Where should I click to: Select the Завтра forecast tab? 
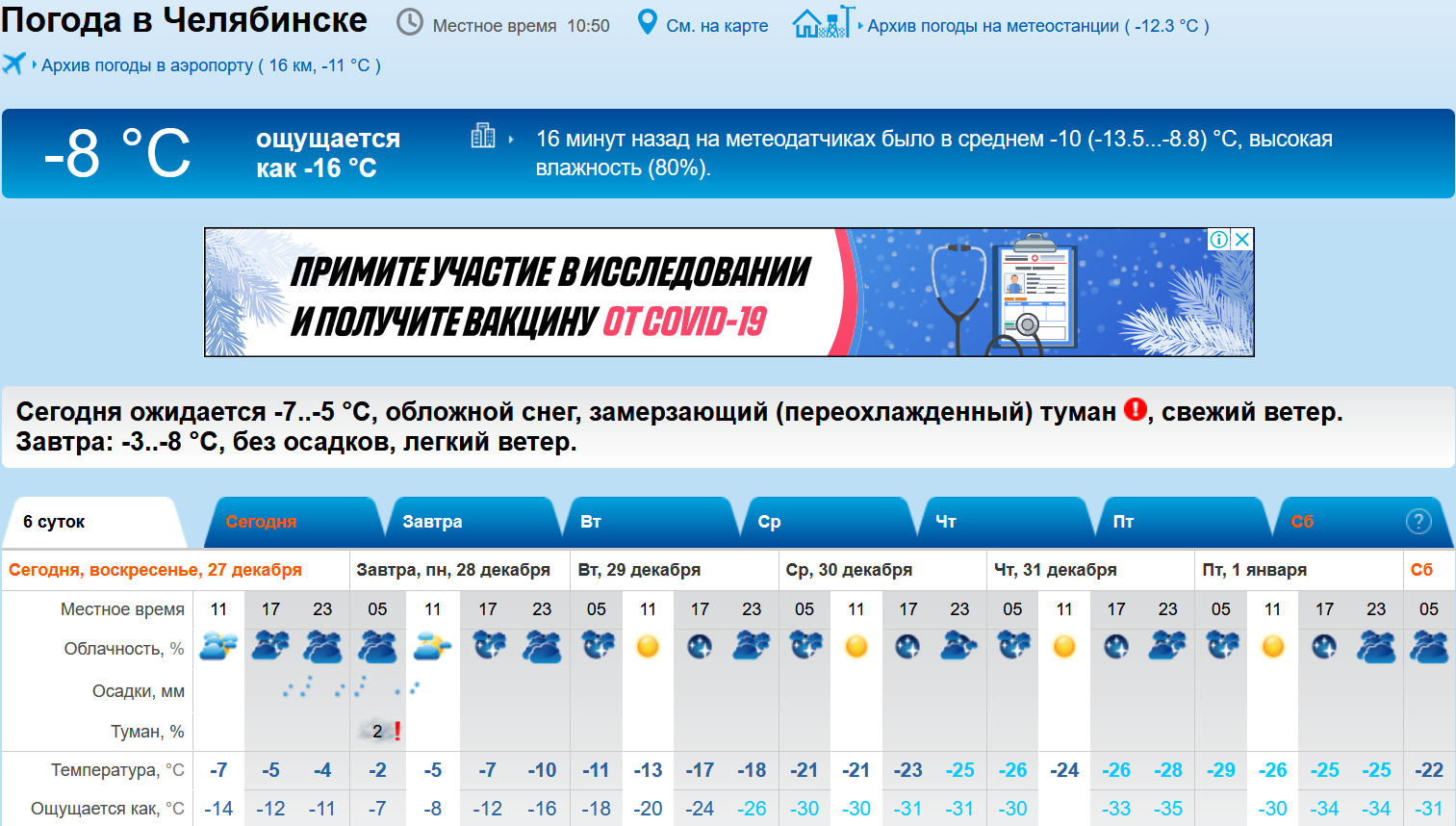432,522
